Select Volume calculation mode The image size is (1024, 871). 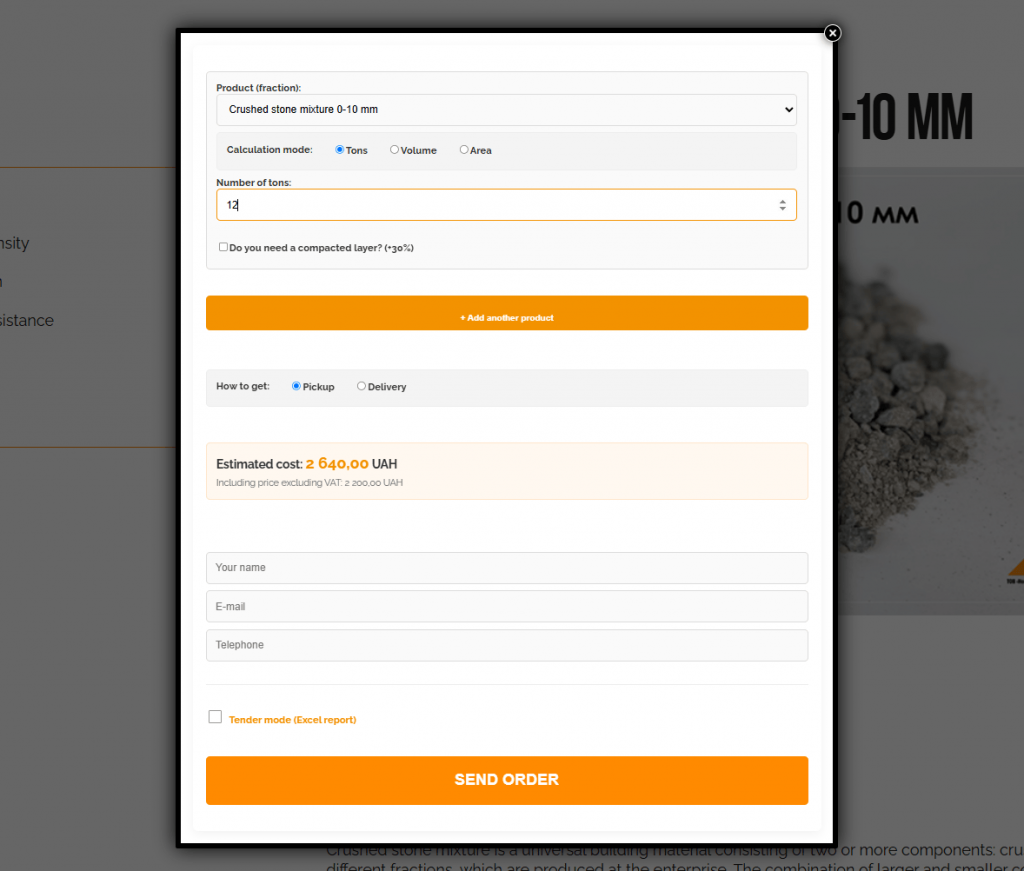(x=394, y=150)
